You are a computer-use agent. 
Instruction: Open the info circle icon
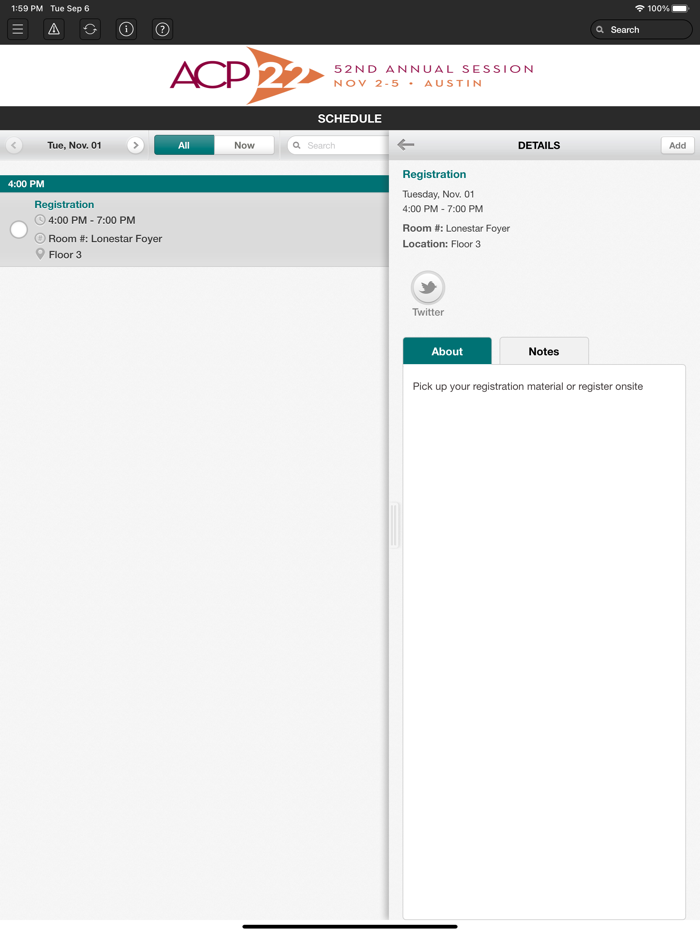pos(126,29)
